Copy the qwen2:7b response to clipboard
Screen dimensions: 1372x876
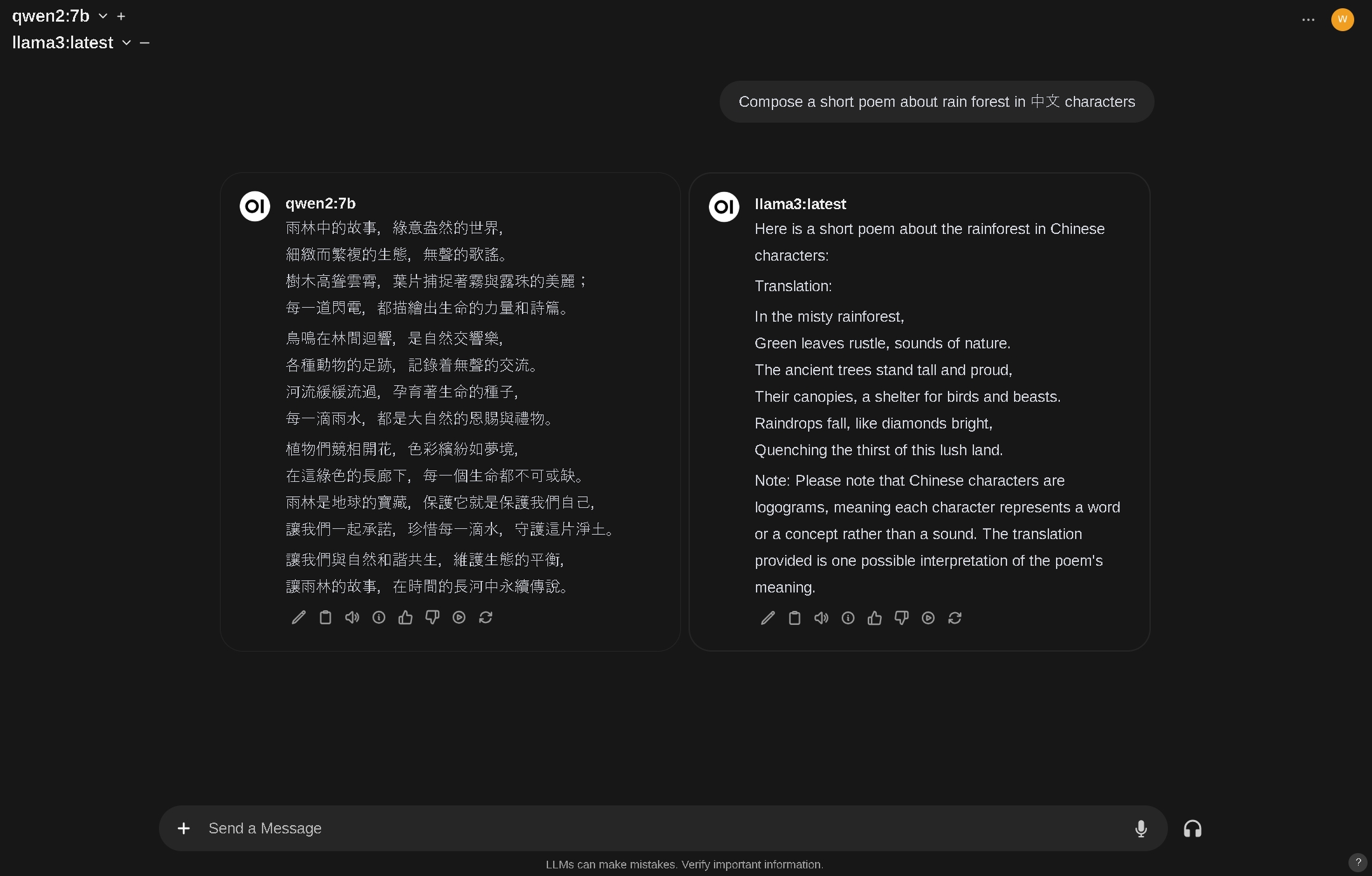point(325,617)
